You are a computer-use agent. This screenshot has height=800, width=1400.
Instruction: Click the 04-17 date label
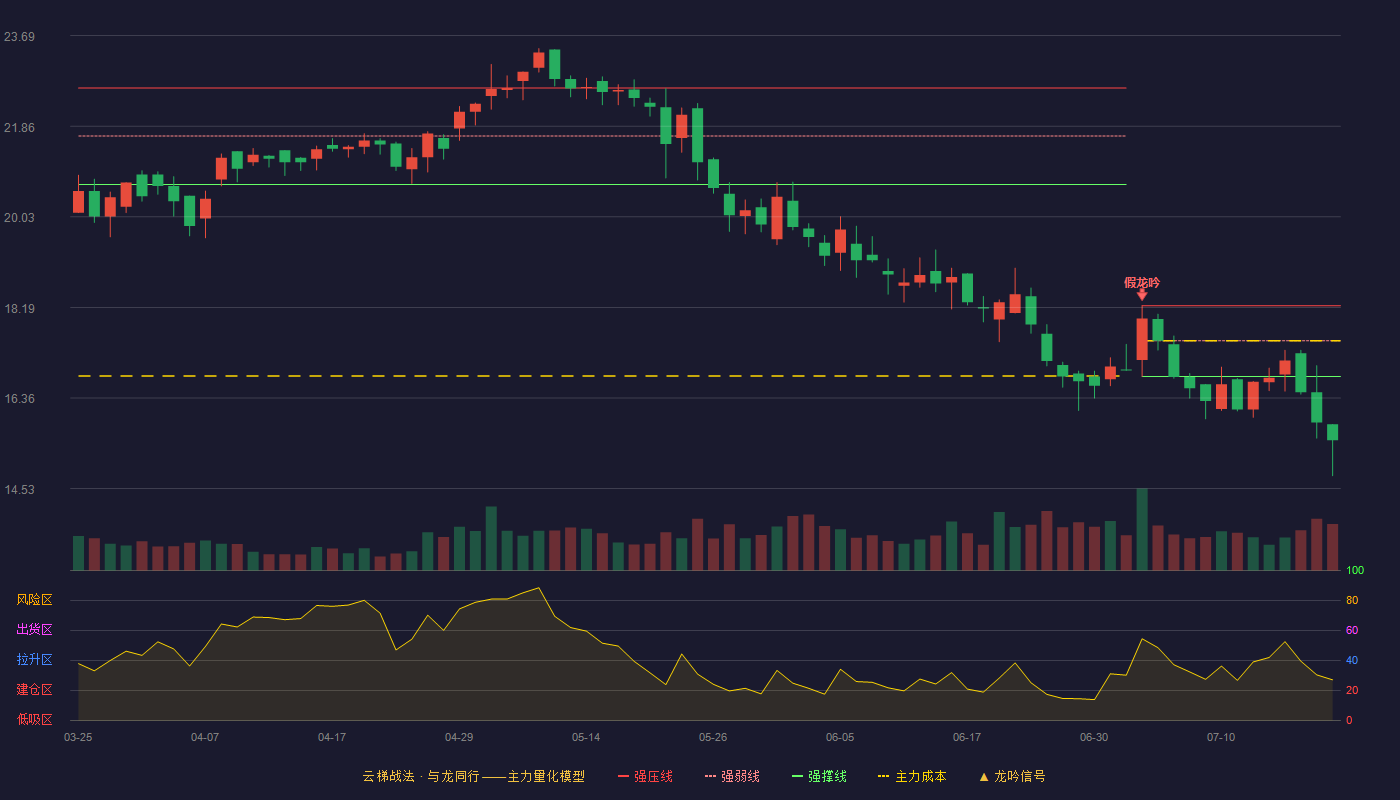pos(332,737)
